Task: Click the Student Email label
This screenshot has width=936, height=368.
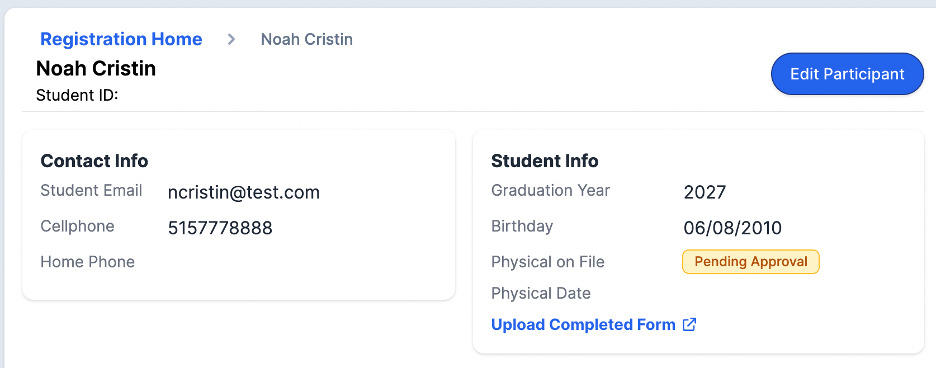Action: click(91, 191)
